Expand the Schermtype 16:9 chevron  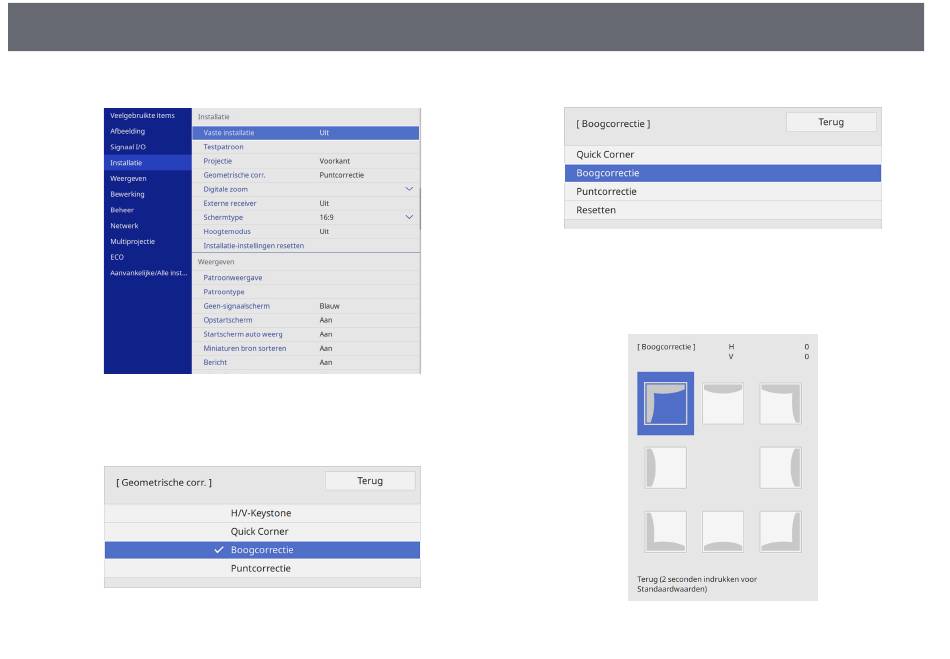[409, 217]
